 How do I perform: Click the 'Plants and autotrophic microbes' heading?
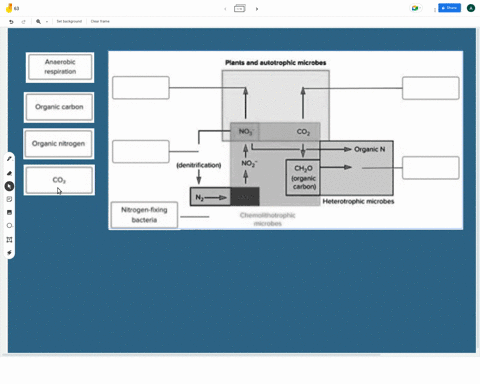coord(276,63)
